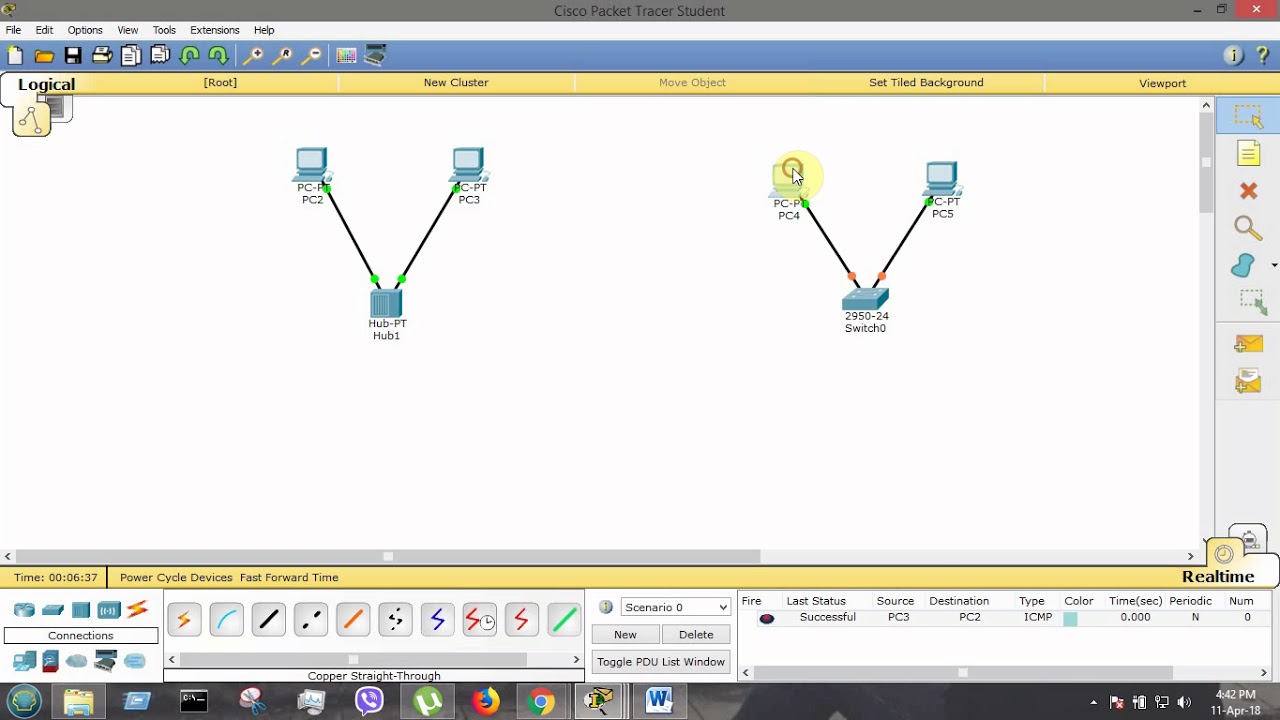Viewport: 1280px width, 720px height.
Task: Save the topology with the floppy icon
Action: [73, 56]
